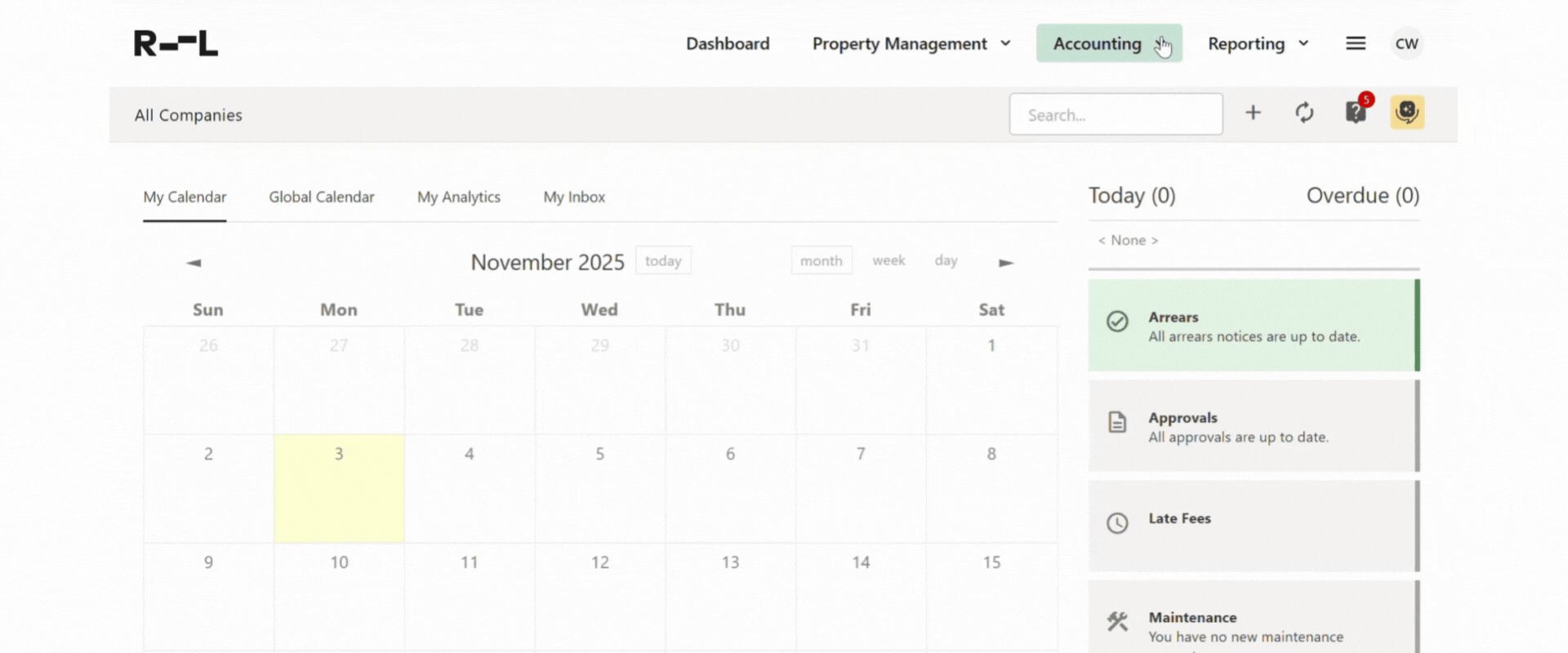Viewport: 1568px width, 653px height.
Task: Switch calendar to month view
Action: coord(821,260)
